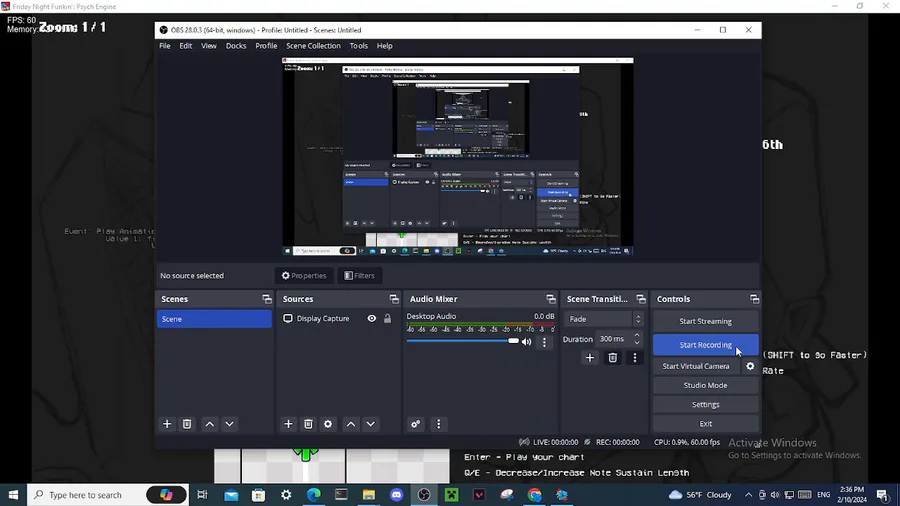Pop out the Audio Mixer dock

(551, 299)
